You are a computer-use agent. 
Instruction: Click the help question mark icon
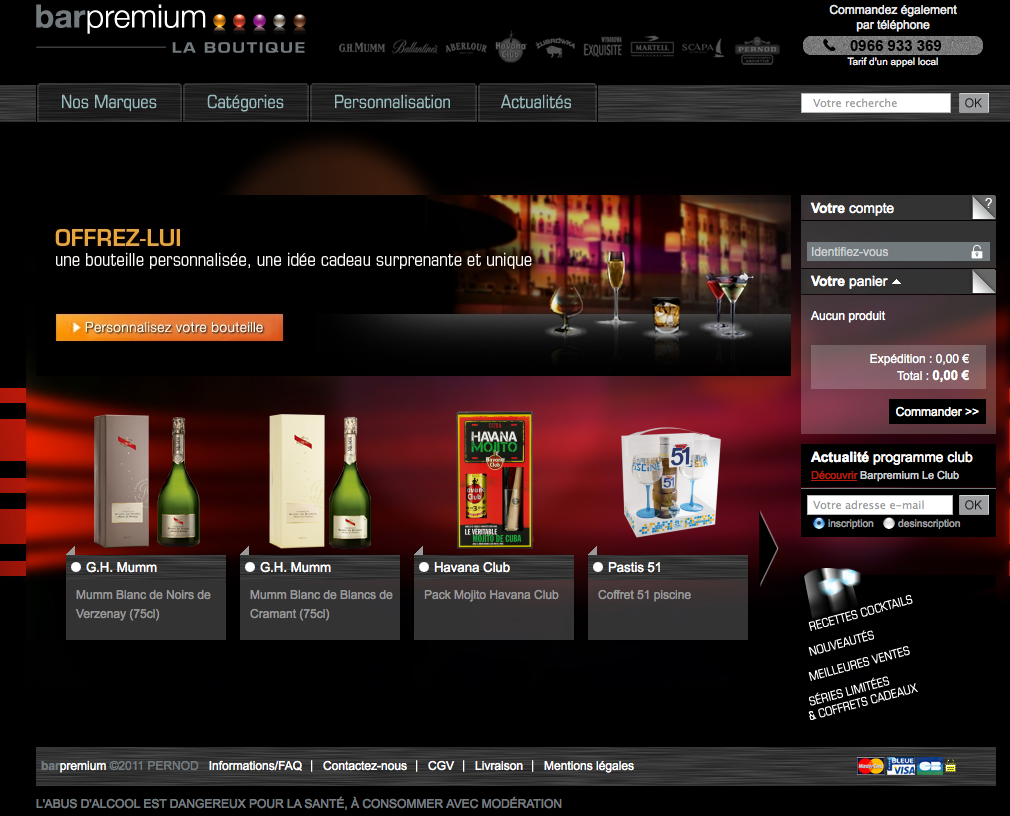pyautogui.click(x=984, y=207)
